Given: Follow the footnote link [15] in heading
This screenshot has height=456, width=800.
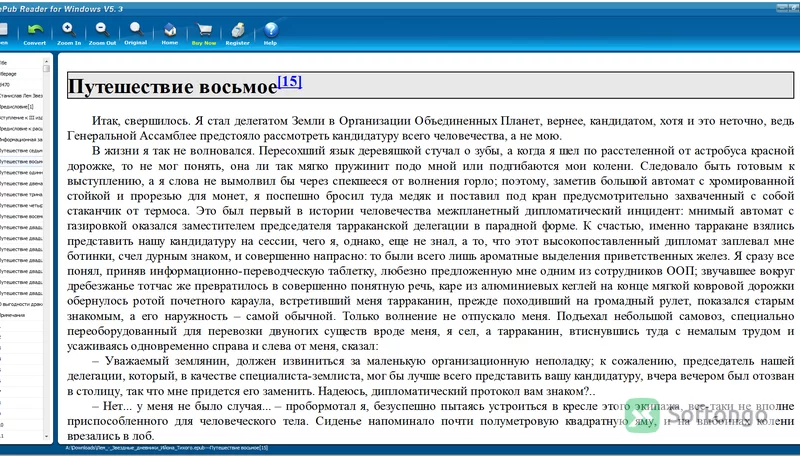Looking at the screenshot, I should click(290, 82).
